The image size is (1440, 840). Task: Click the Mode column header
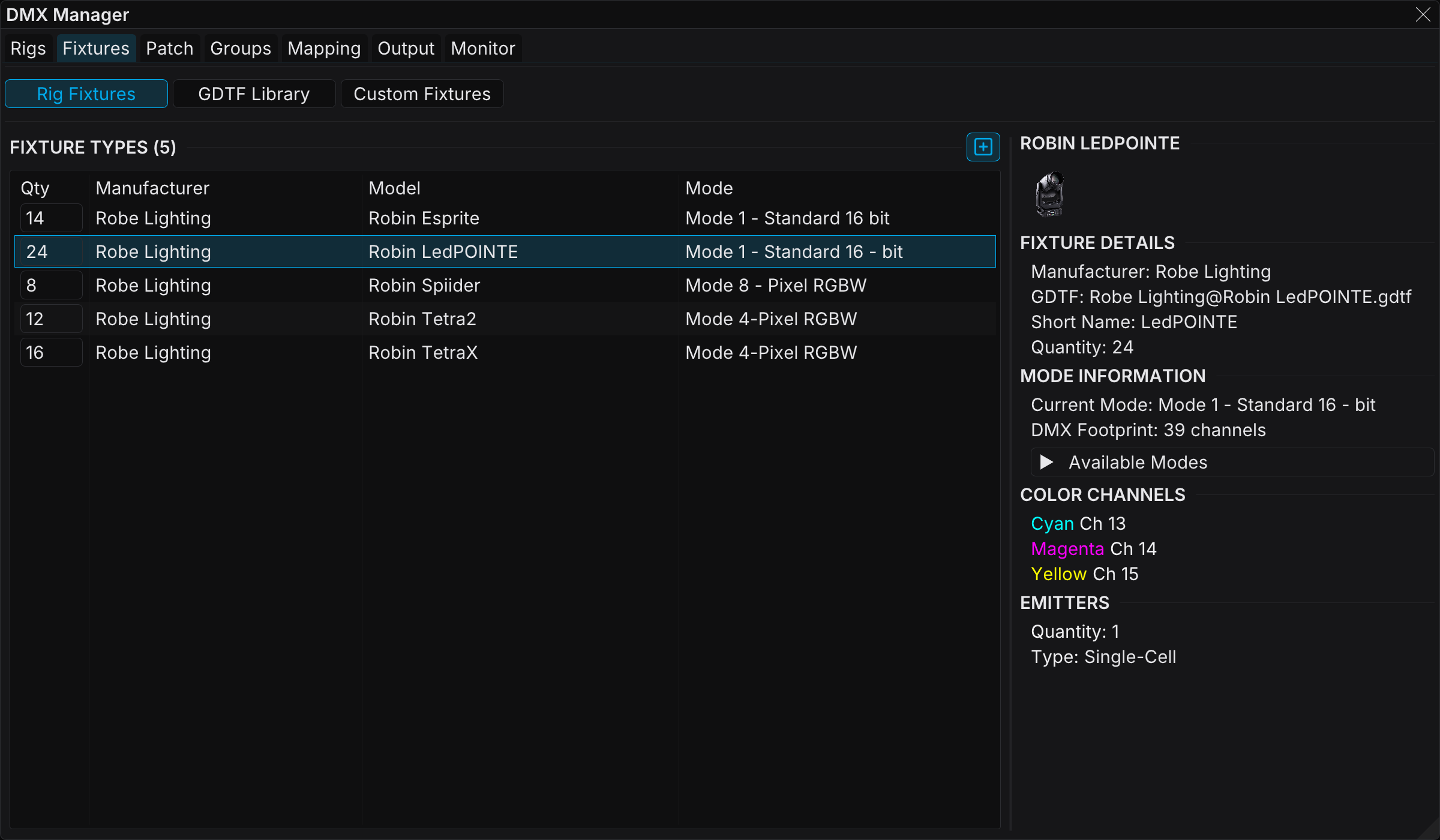tap(709, 188)
